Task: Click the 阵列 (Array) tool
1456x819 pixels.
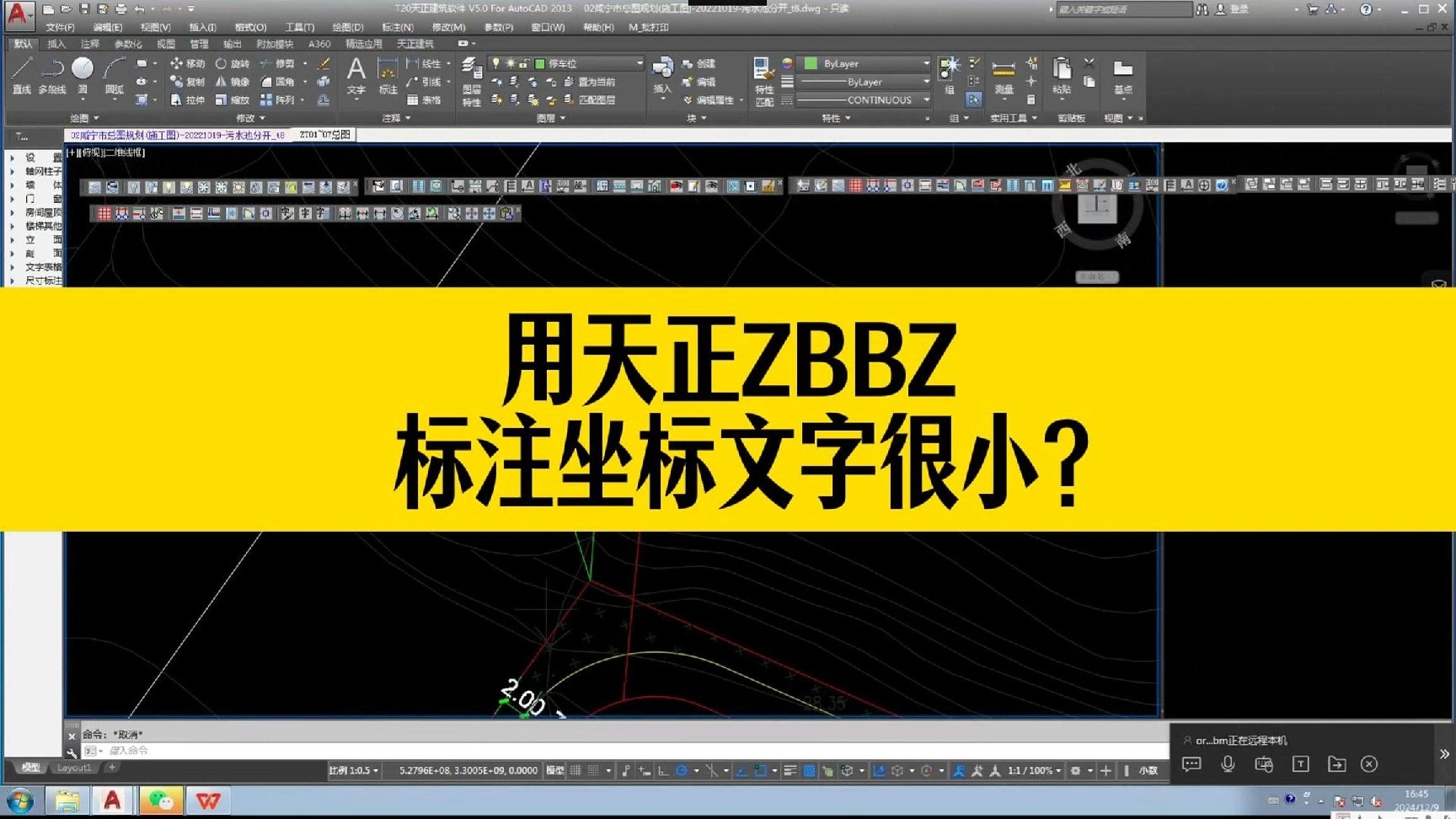Action: 277,99
